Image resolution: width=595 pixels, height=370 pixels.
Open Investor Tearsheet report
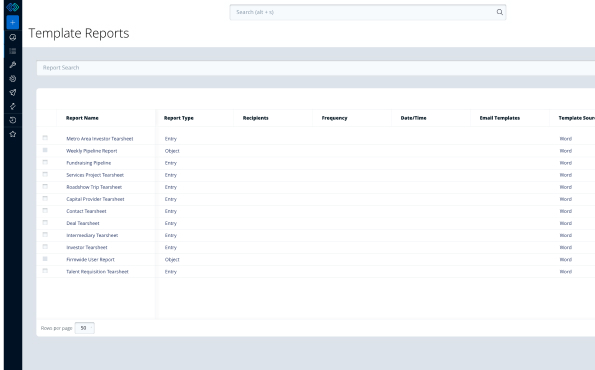coord(87,247)
